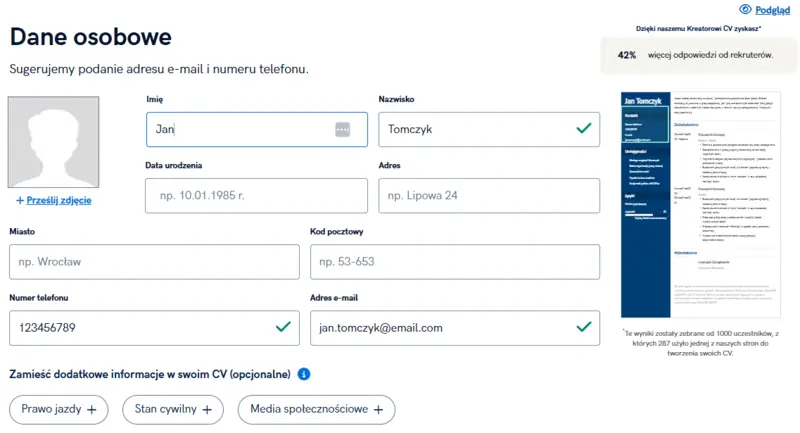Expand the Stan cywilny option
The height and width of the screenshot is (433, 800).
point(173,409)
